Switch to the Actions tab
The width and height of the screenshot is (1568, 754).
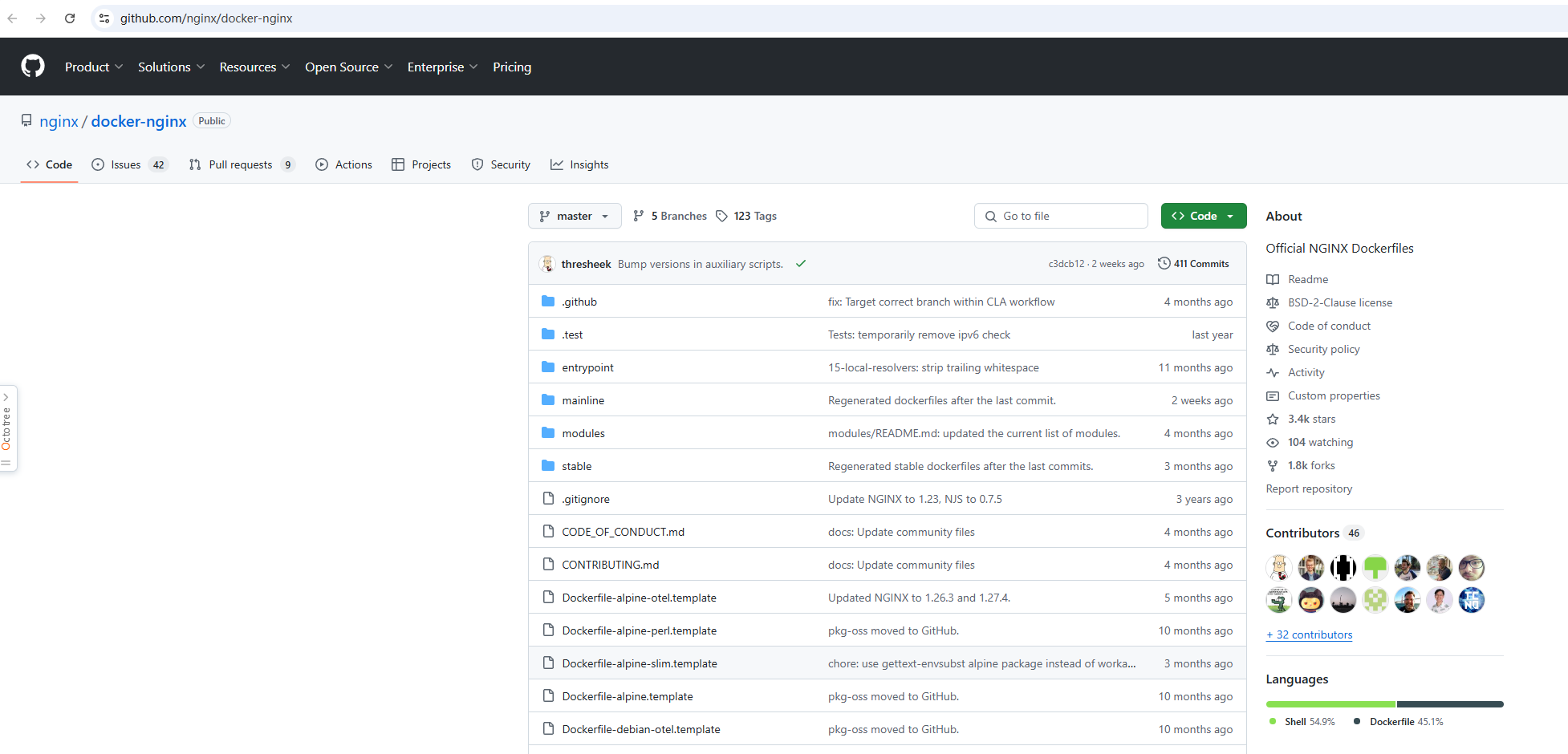tap(344, 164)
